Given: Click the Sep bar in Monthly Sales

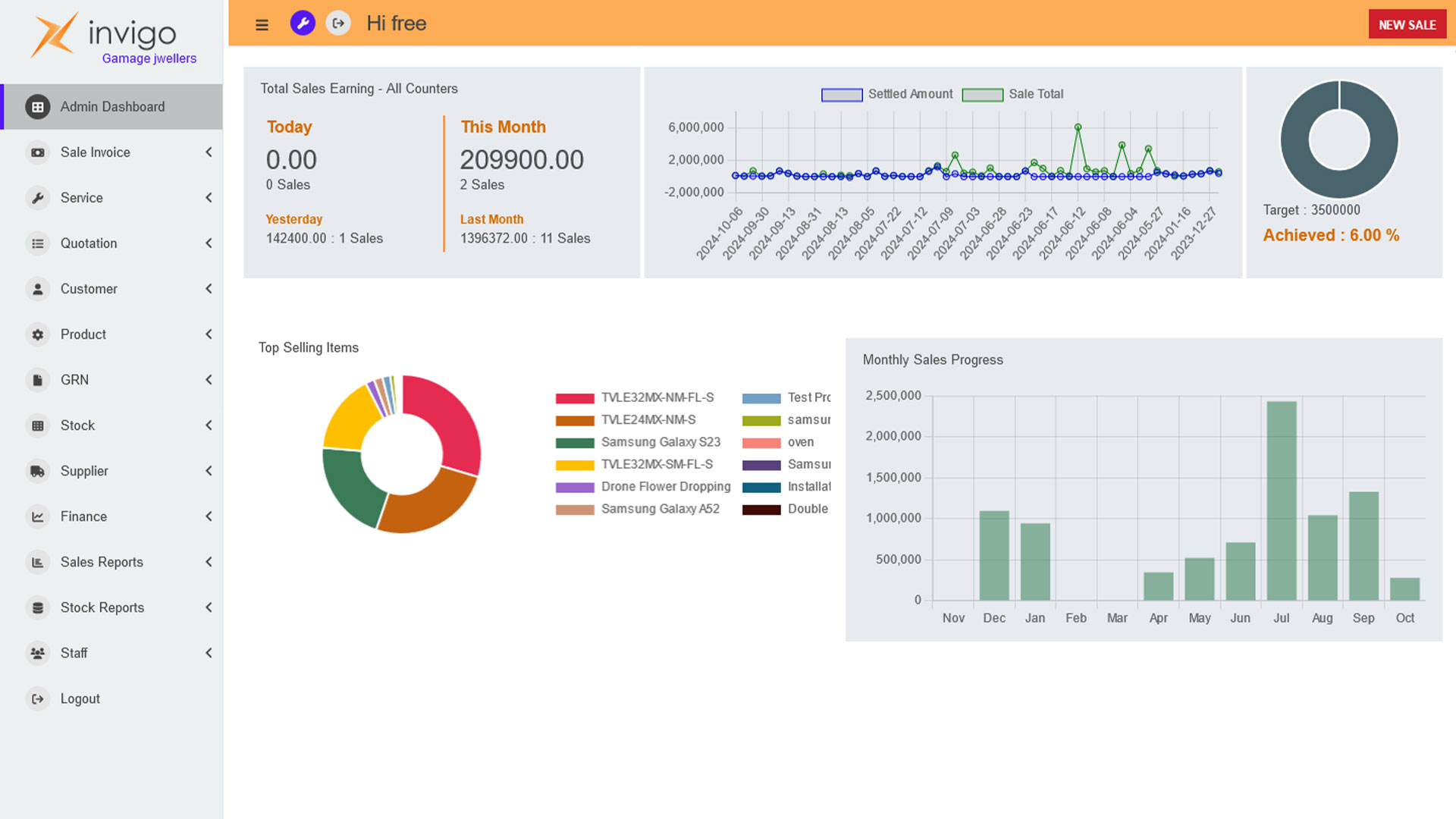Looking at the screenshot, I should tap(1363, 546).
